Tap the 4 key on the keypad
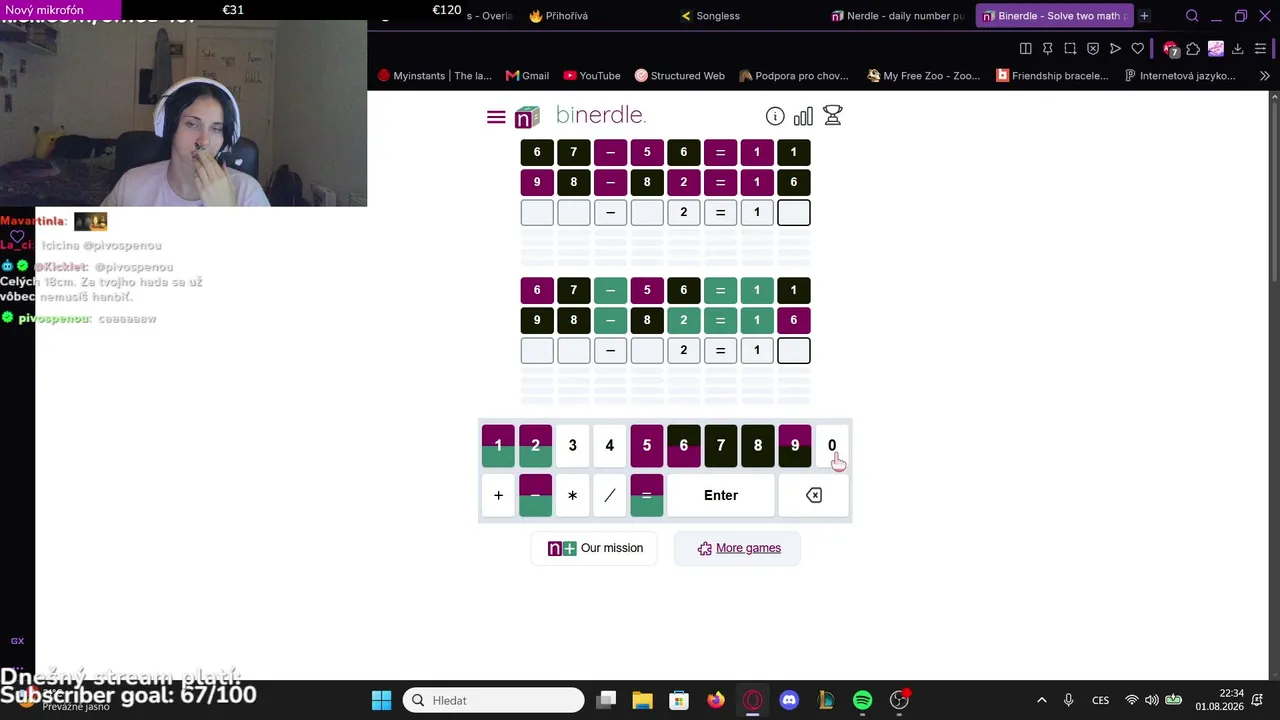Image resolution: width=1280 pixels, height=720 pixels. click(610, 446)
